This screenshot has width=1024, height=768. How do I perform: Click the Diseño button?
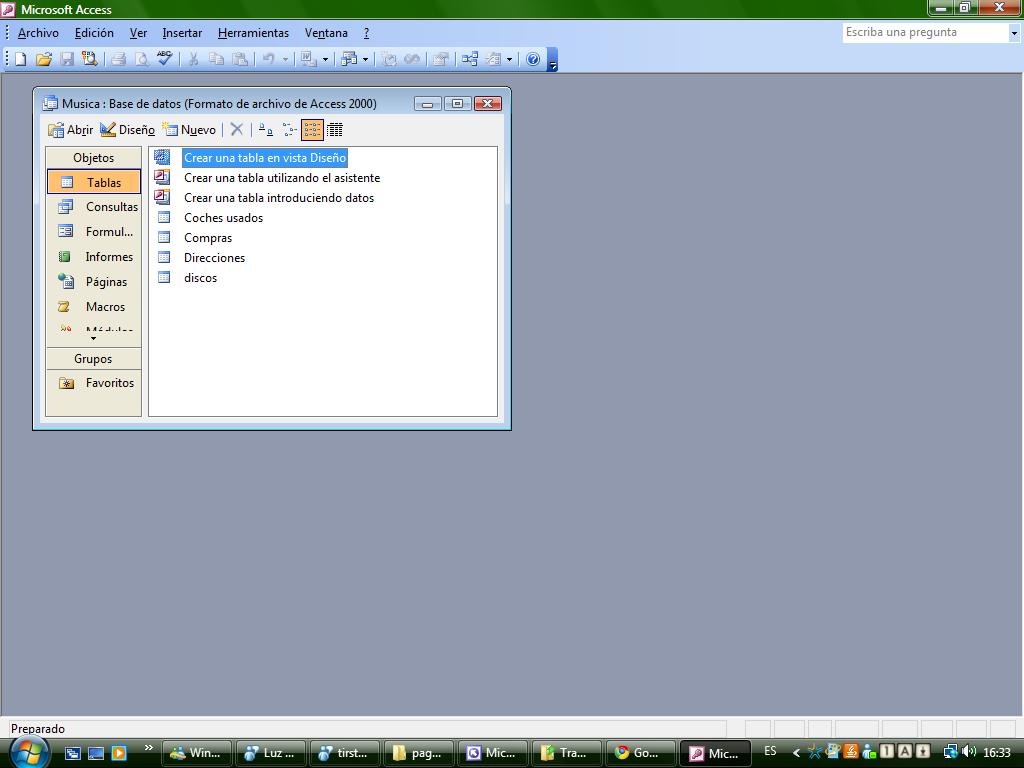tap(128, 129)
